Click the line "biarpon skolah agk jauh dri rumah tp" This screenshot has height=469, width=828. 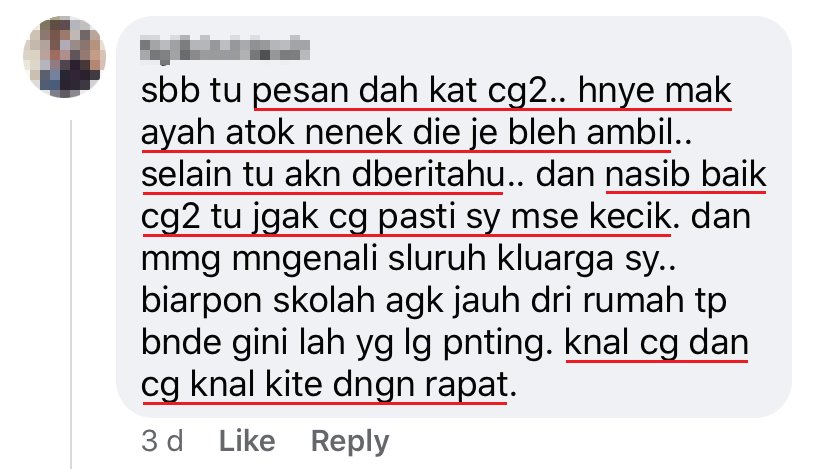[434, 301]
